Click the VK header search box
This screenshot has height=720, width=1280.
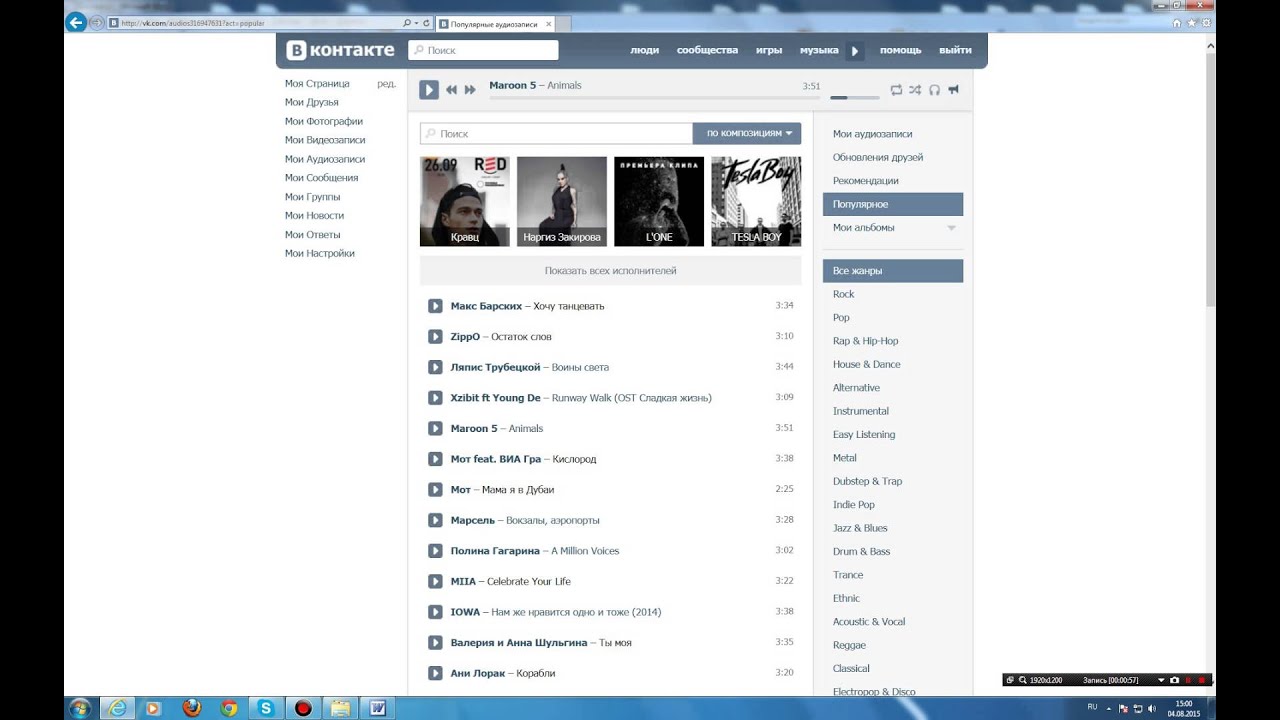483,50
